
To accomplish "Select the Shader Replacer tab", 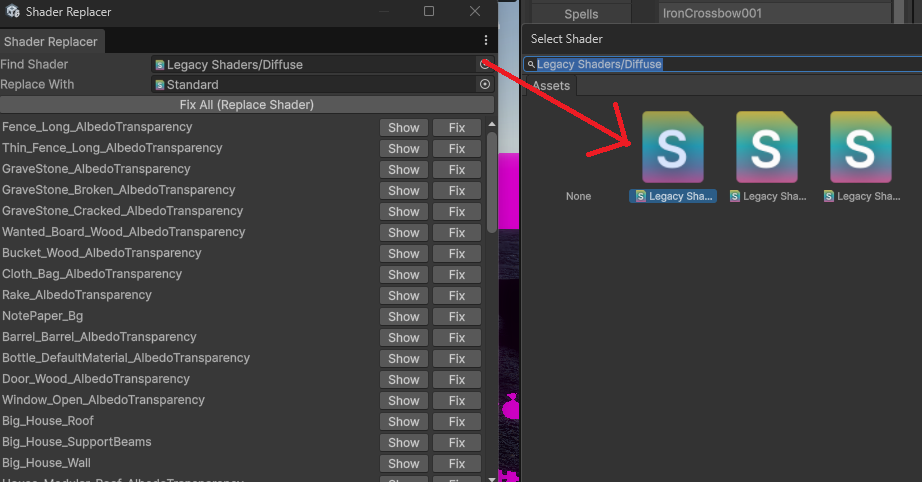I will 51,41.
